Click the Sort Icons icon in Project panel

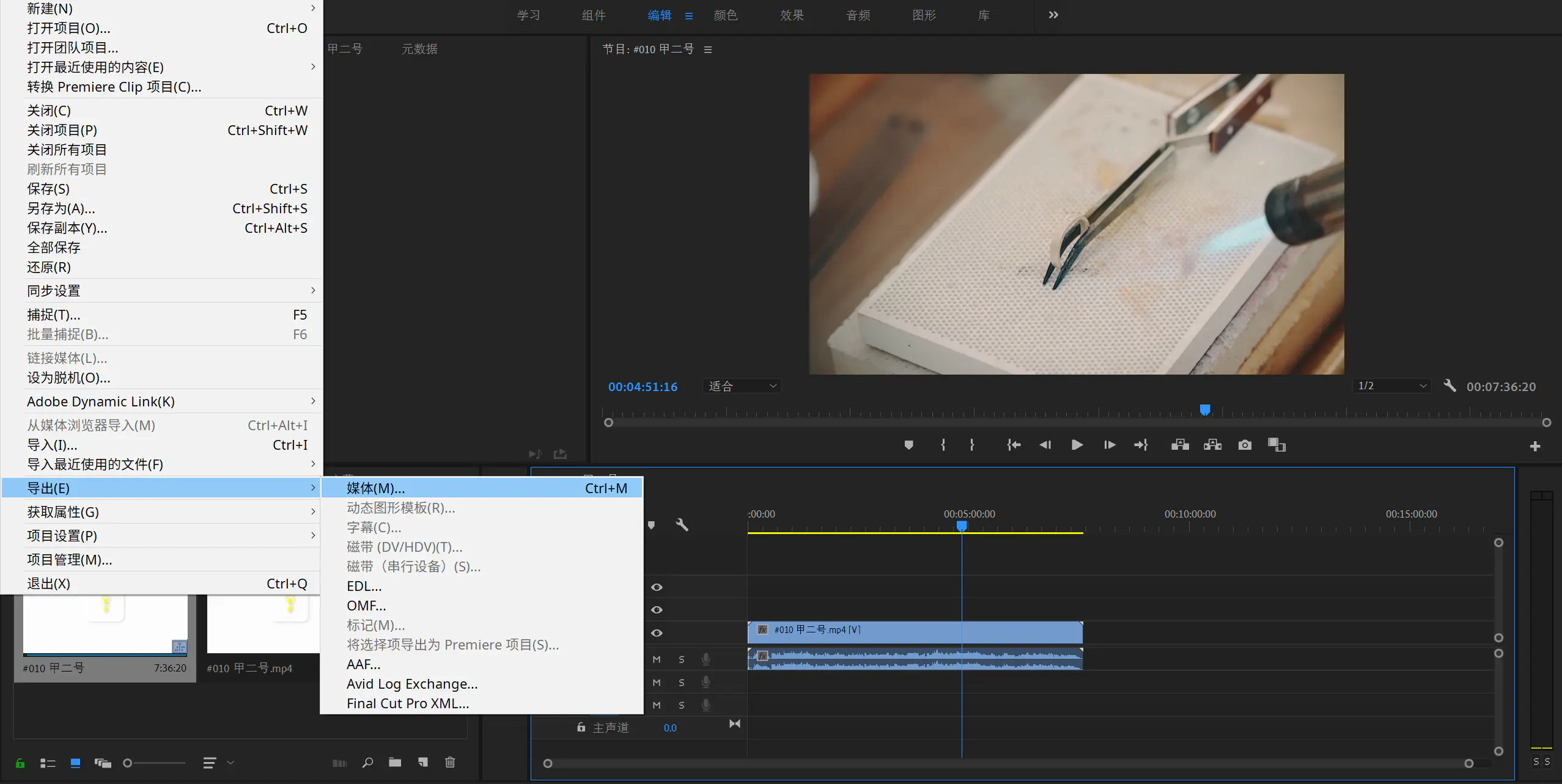pos(210,763)
